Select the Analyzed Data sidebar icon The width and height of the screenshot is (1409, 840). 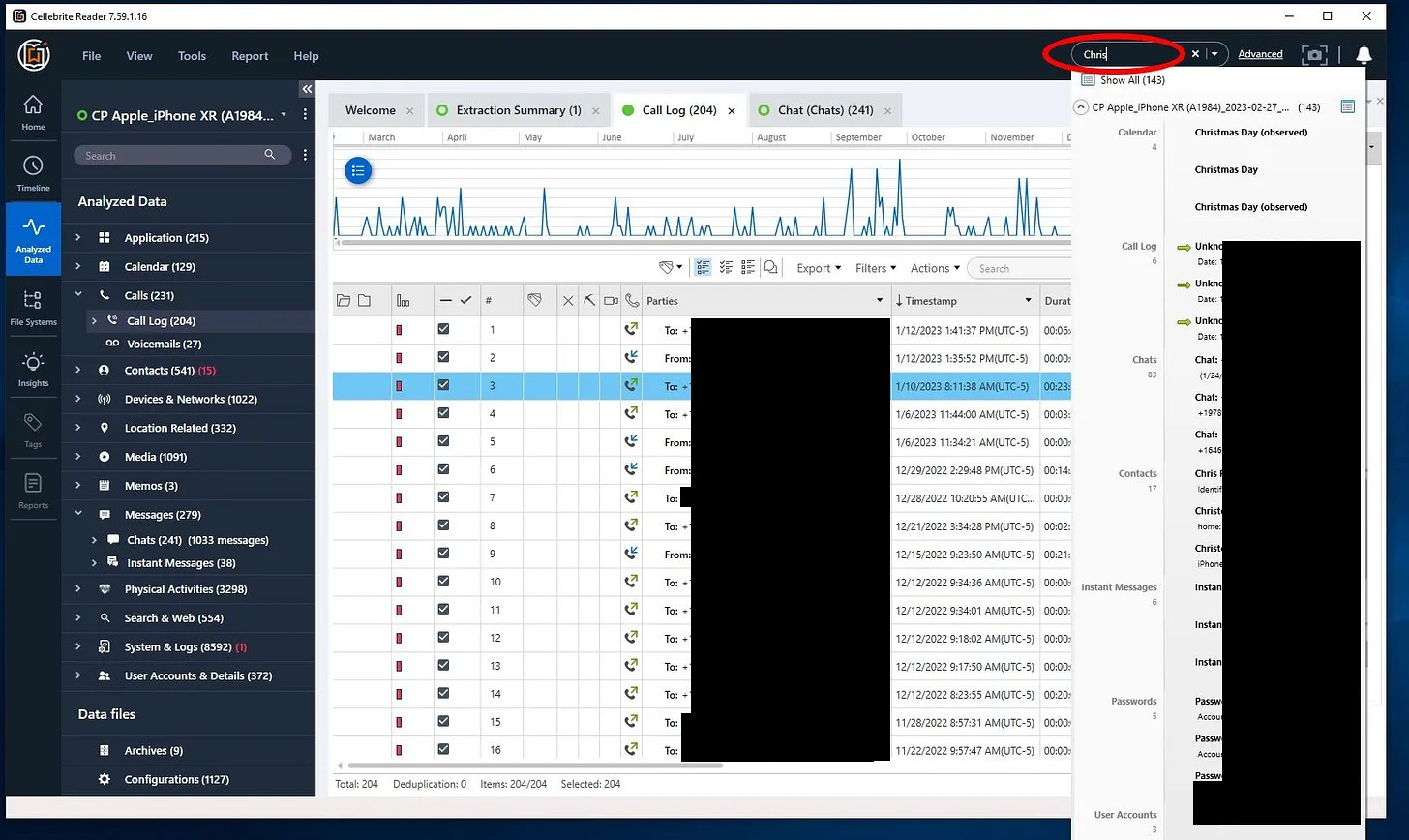tap(33, 239)
